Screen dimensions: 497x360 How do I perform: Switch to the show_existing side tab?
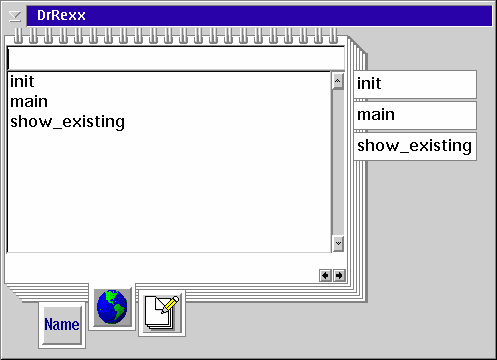(415, 146)
